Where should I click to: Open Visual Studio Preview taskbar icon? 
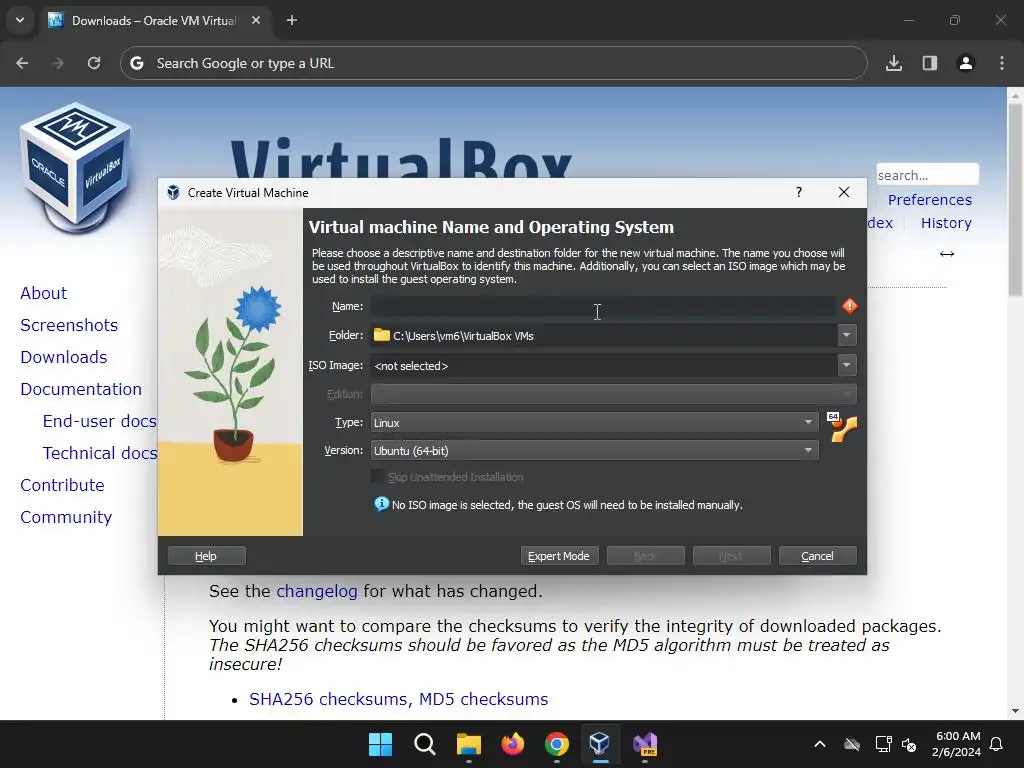point(645,744)
